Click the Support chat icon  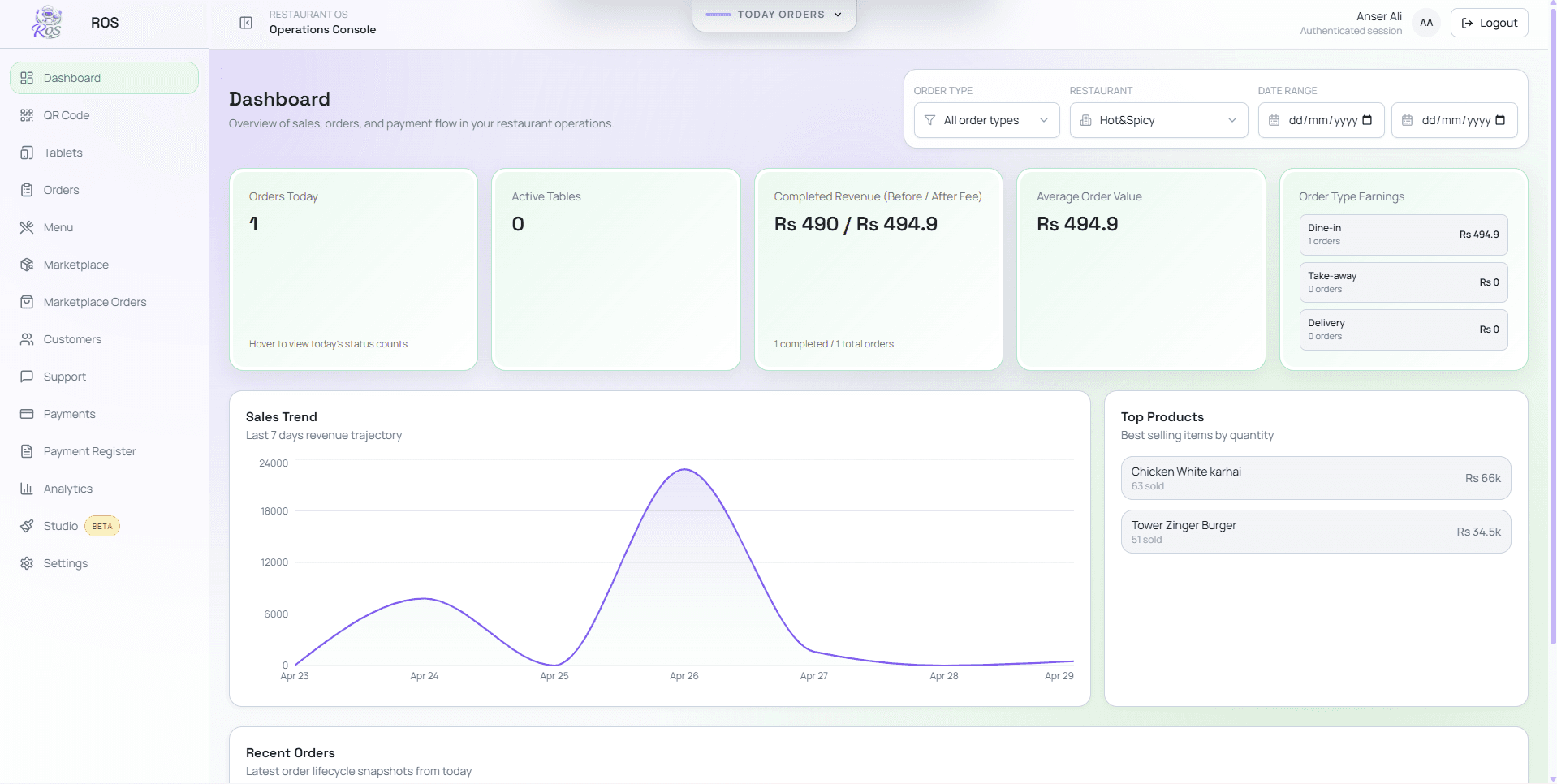(x=27, y=377)
